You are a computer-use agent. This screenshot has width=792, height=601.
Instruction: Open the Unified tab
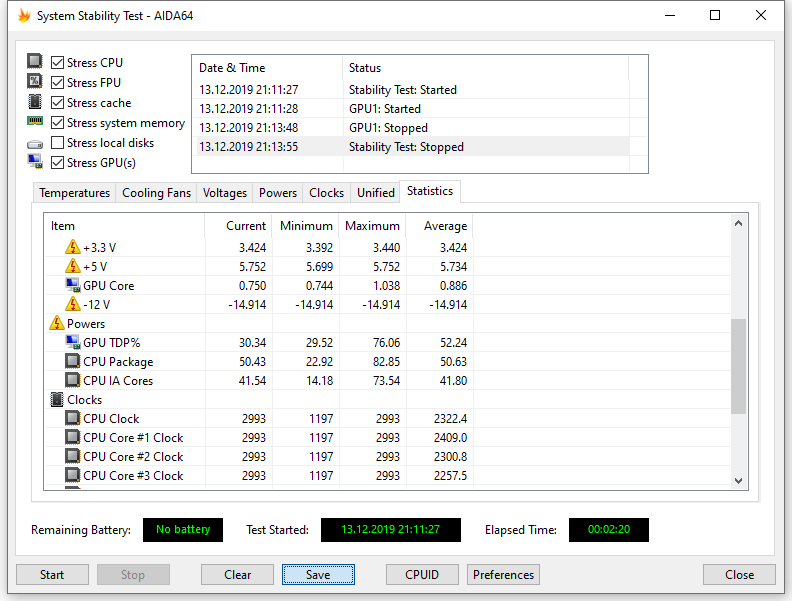pyautogui.click(x=376, y=193)
